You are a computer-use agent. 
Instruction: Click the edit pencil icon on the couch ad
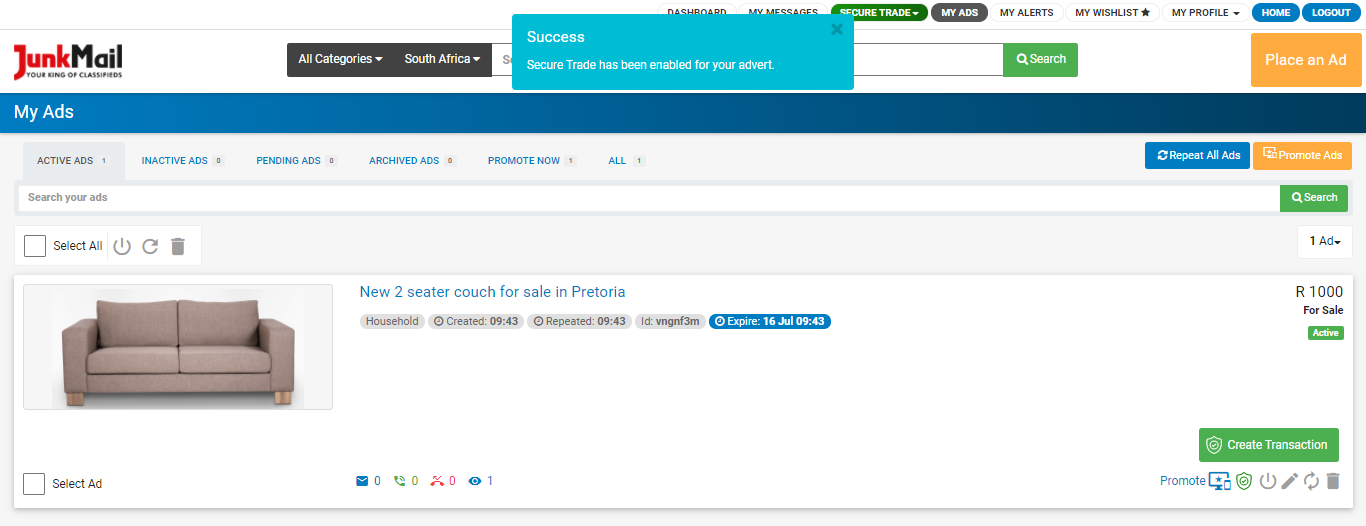pos(1290,481)
